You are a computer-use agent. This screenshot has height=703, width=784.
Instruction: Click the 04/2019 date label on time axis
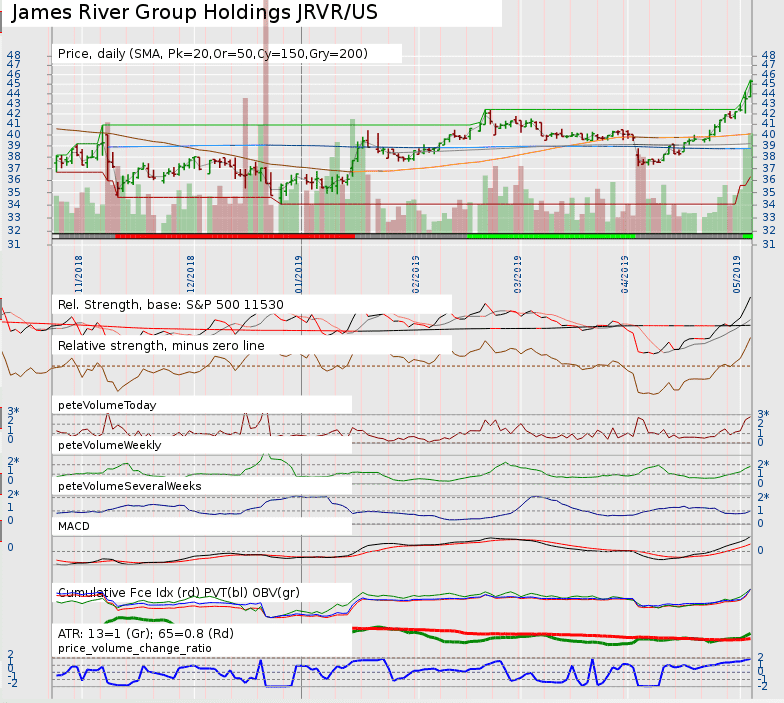click(x=624, y=274)
